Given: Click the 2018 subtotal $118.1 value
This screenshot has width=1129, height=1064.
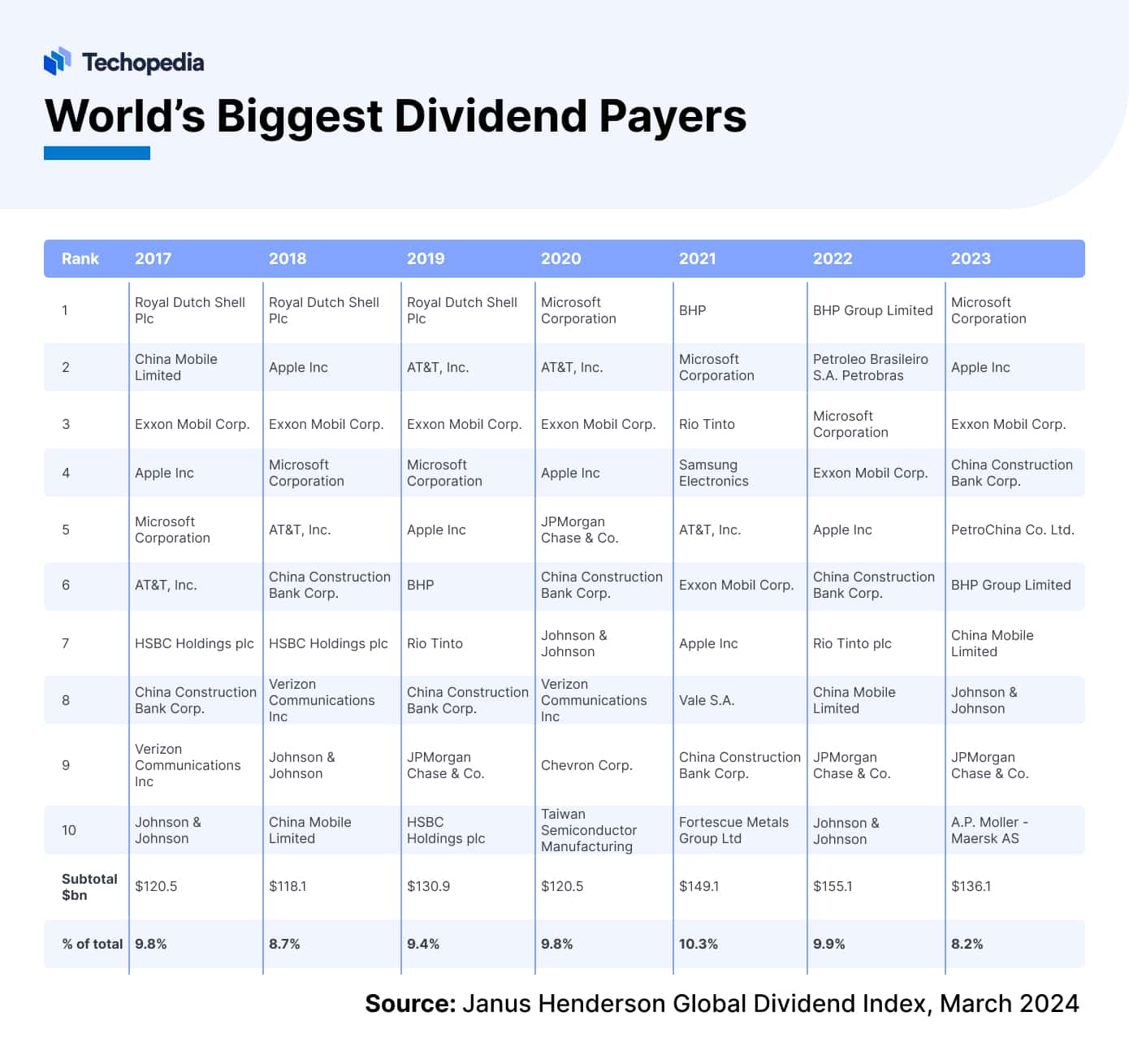Looking at the screenshot, I should click(288, 886).
